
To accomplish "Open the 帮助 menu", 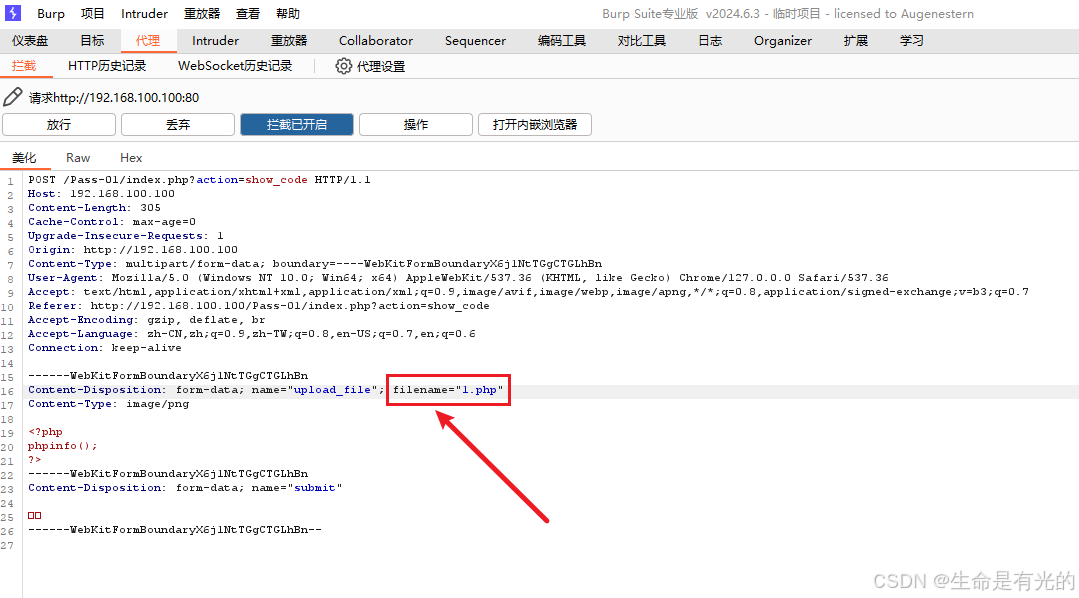I will 288,14.
